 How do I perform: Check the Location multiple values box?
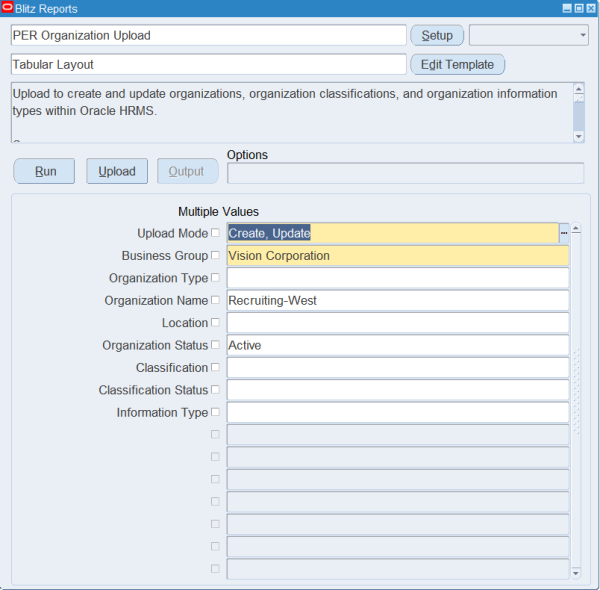(x=215, y=322)
